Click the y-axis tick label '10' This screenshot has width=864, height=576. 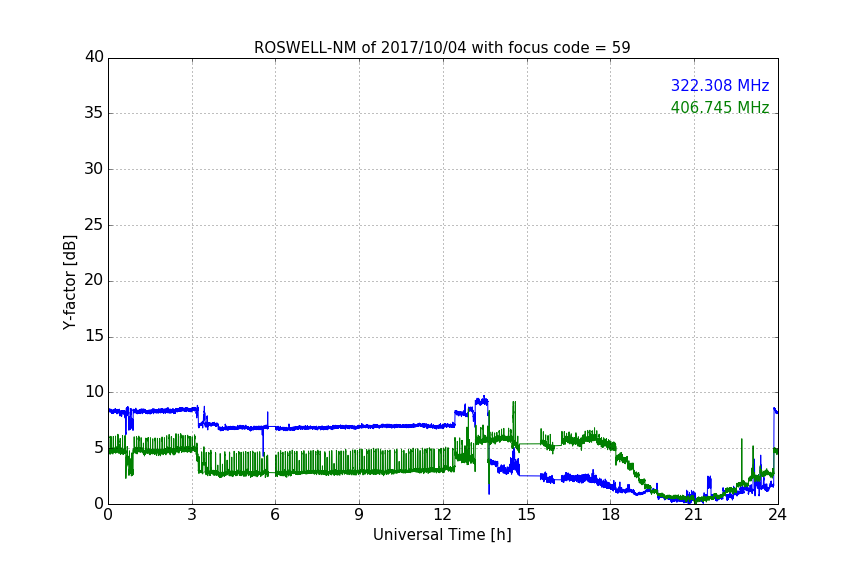94,392
